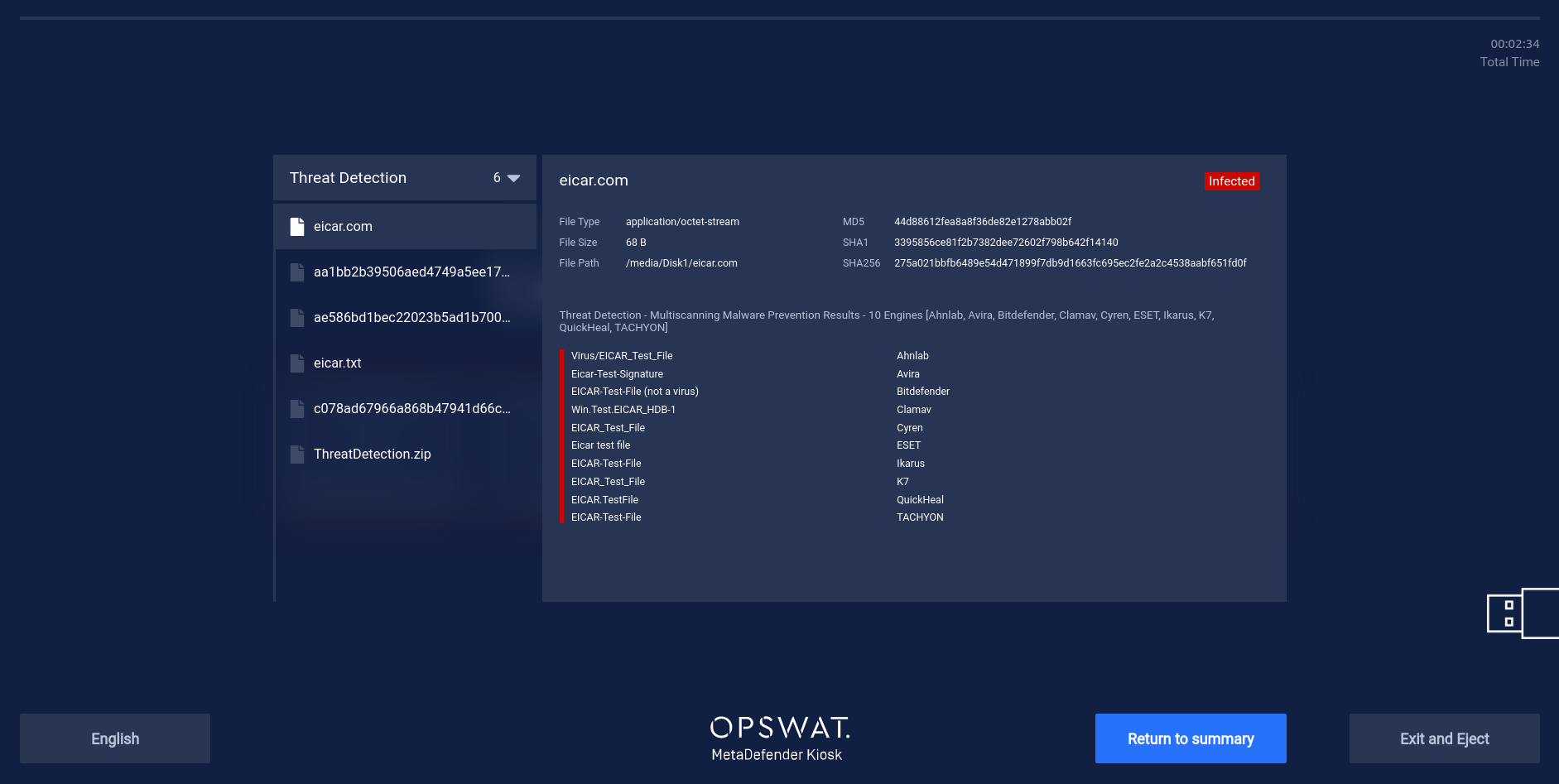Click the Ikarus engine name
This screenshot has height=784, width=1559.
(911, 464)
